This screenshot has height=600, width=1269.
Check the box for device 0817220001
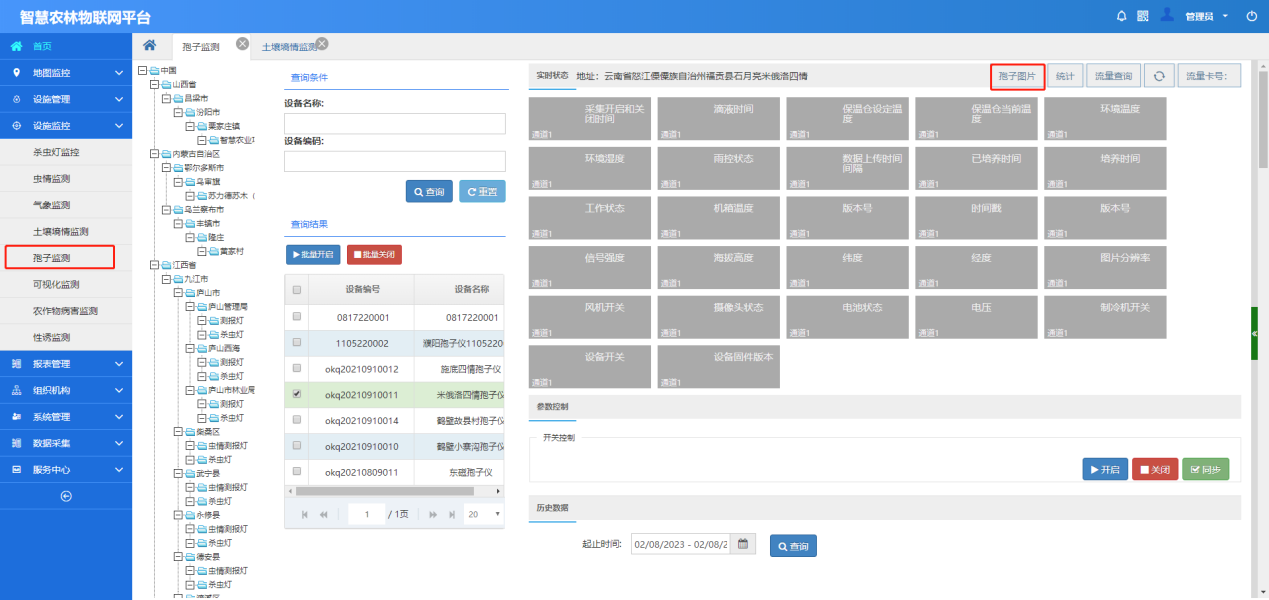tap(297, 316)
